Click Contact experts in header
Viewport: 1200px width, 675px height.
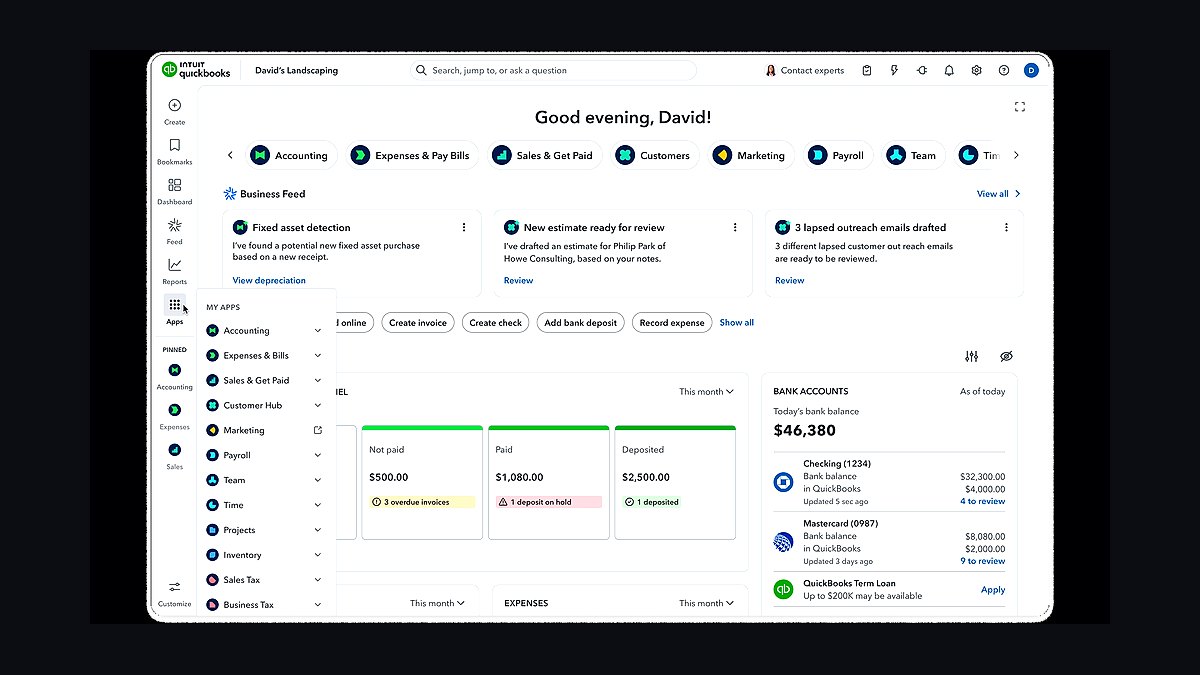click(x=805, y=71)
